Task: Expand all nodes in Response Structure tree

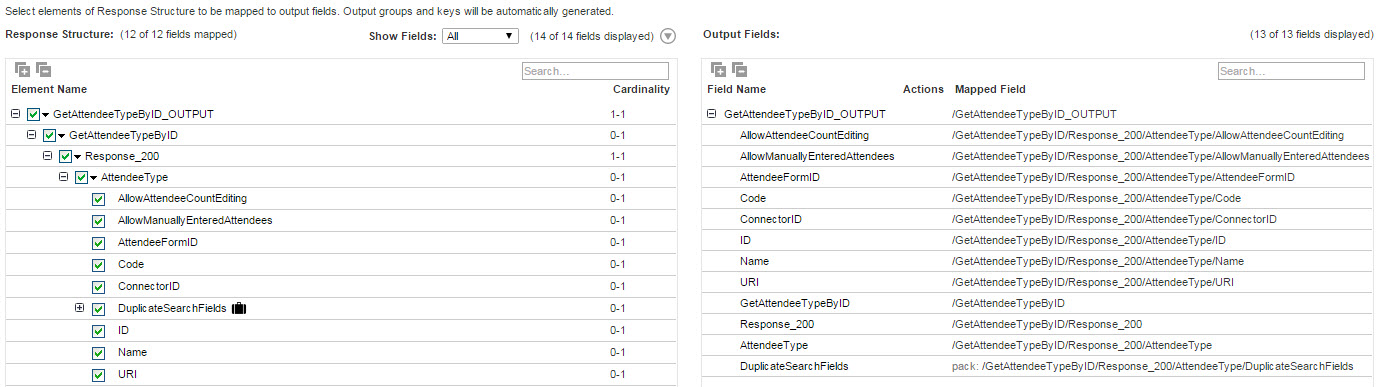Action: pos(22,70)
